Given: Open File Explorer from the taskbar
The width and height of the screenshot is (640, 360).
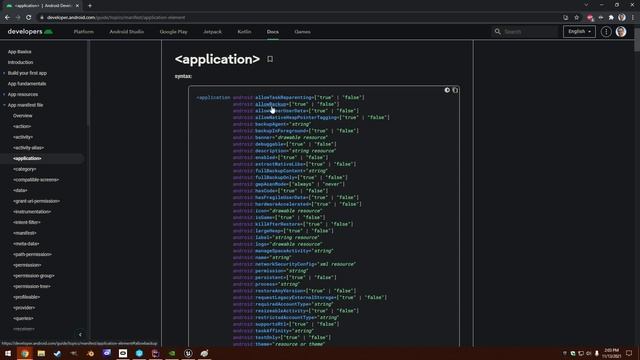Looking at the screenshot, I should click(41, 353).
